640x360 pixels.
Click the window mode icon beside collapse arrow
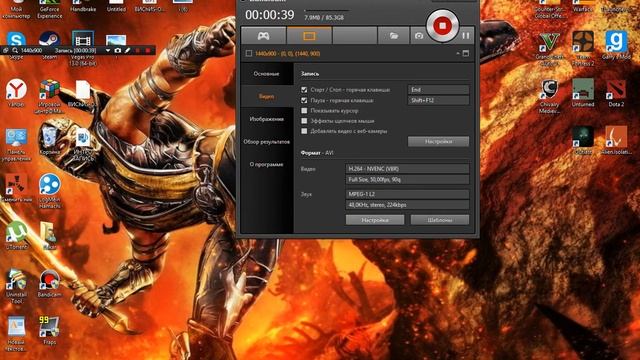click(466, 53)
